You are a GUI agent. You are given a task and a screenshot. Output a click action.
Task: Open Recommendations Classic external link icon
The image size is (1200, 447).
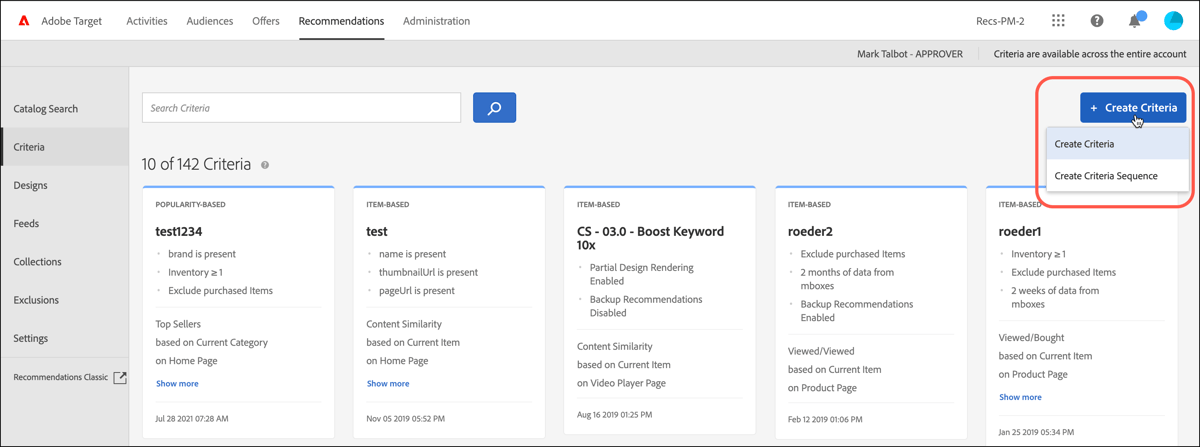coord(120,377)
